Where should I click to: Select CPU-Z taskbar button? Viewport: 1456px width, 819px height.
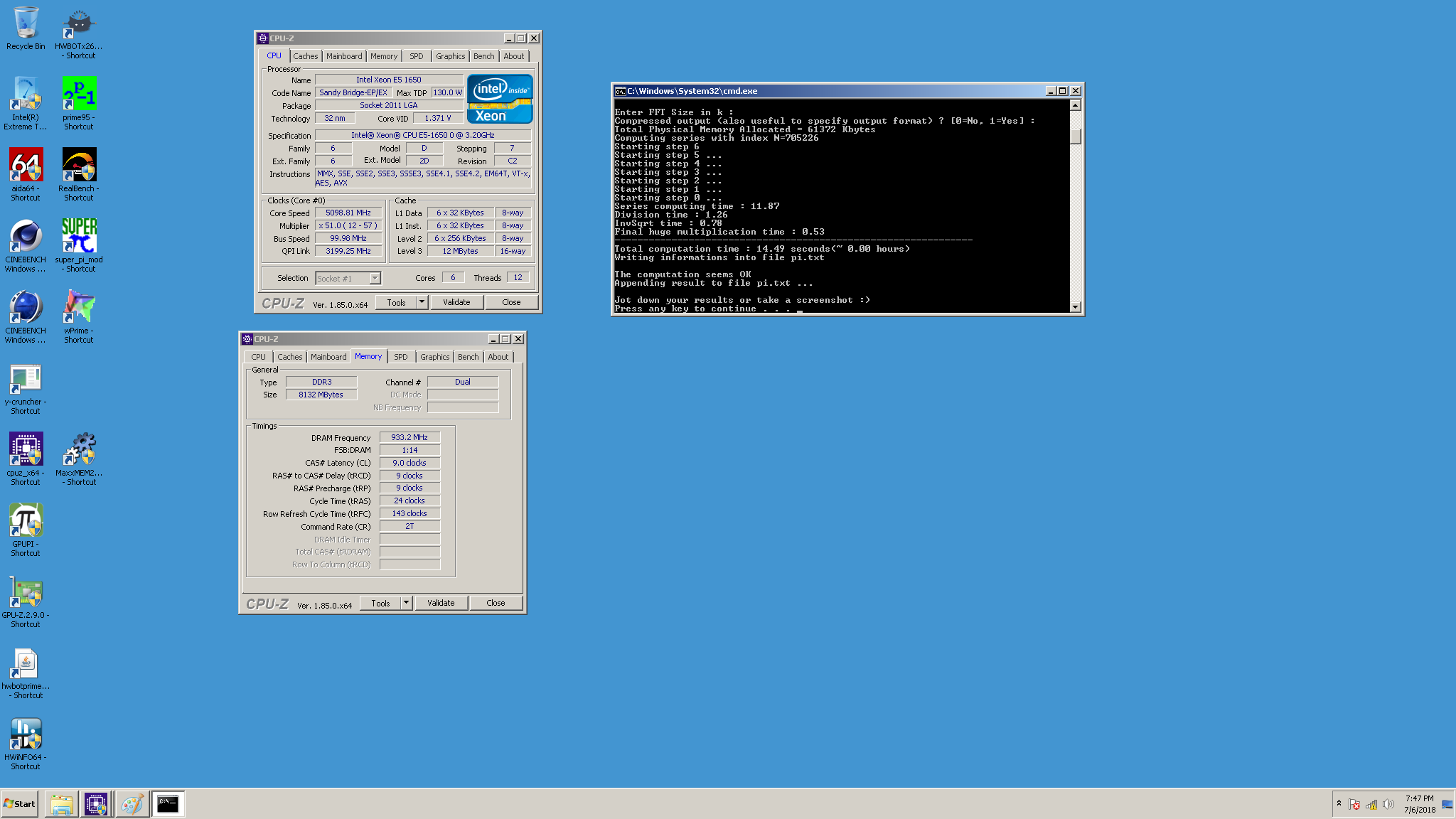click(96, 804)
